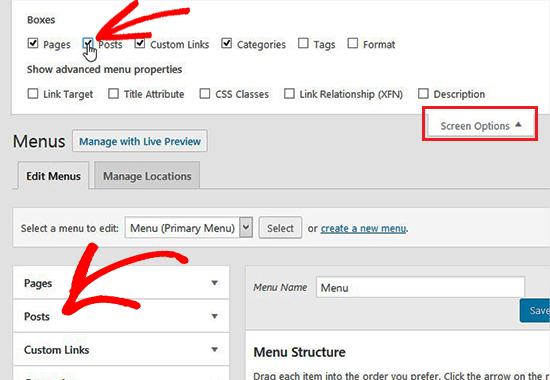Uncheck the Pages box checkbox
The image size is (550, 380).
click(x=33, y=43)
